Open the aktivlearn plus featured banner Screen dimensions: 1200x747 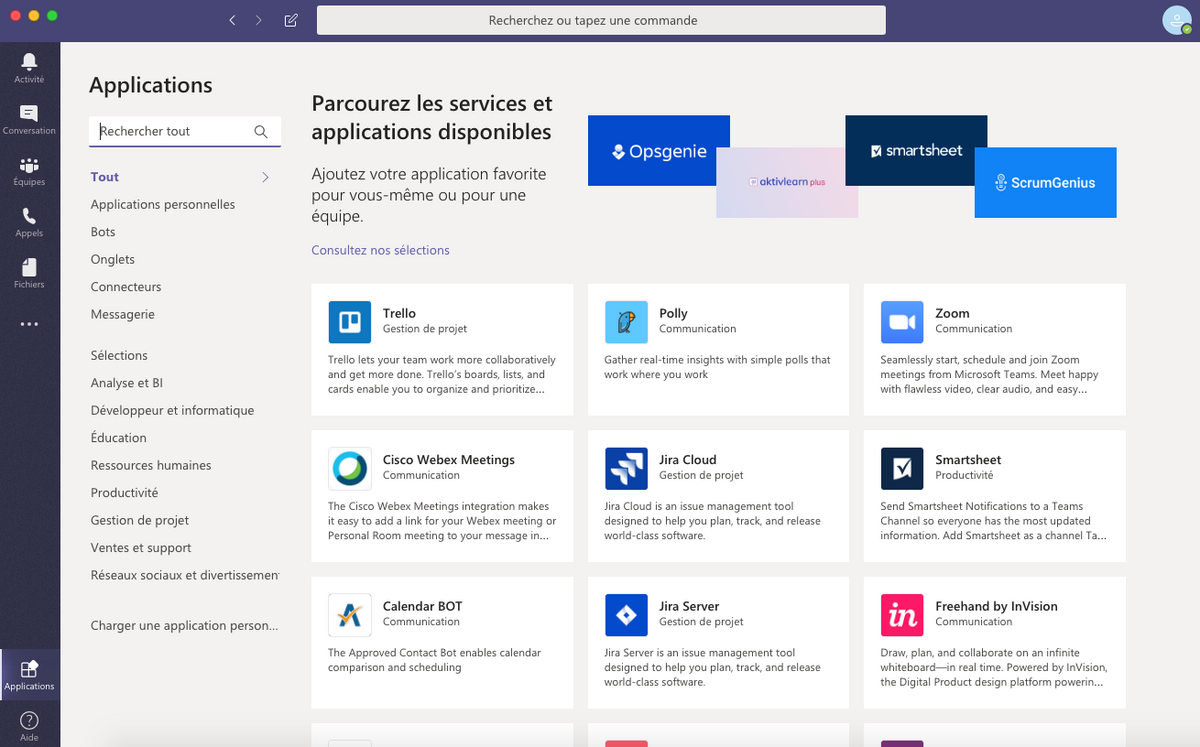[x=787, y=182]
